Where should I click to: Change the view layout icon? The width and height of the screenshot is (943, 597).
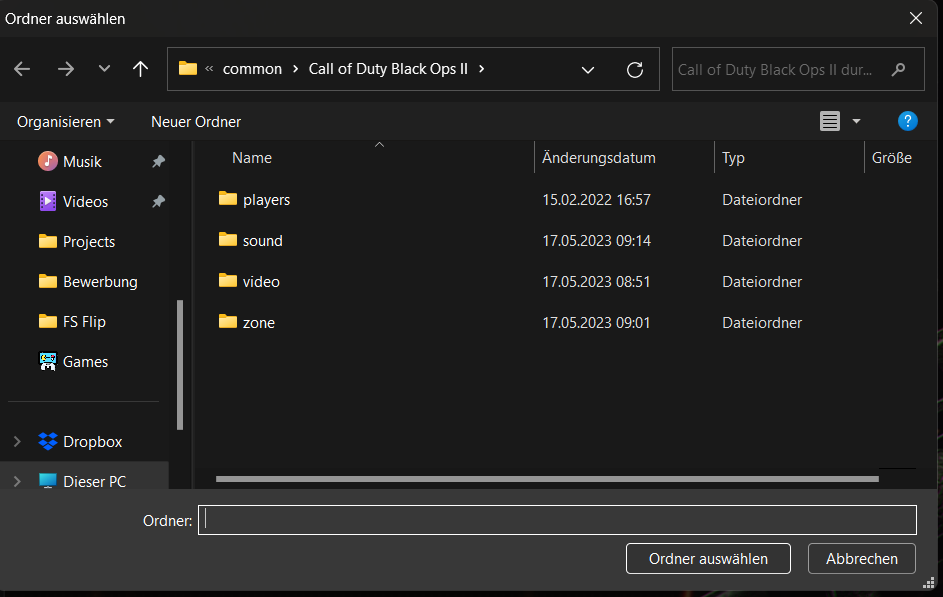click(829, 121)
